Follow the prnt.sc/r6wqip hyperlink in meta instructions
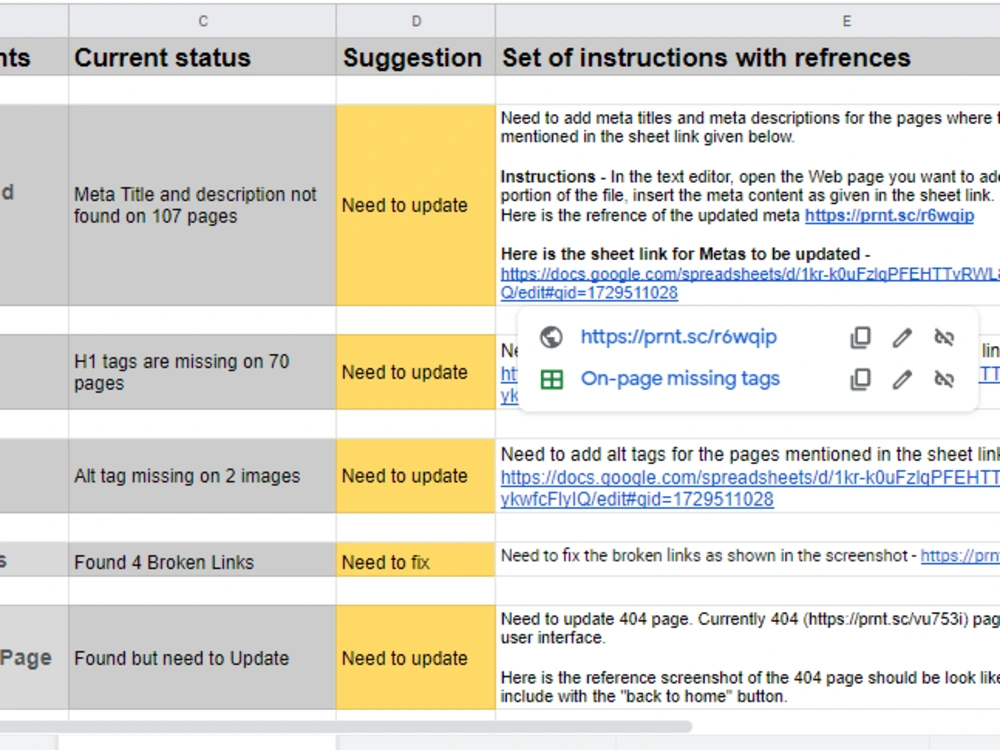Viewport: 1000px width, 750px height. (889, 216)
